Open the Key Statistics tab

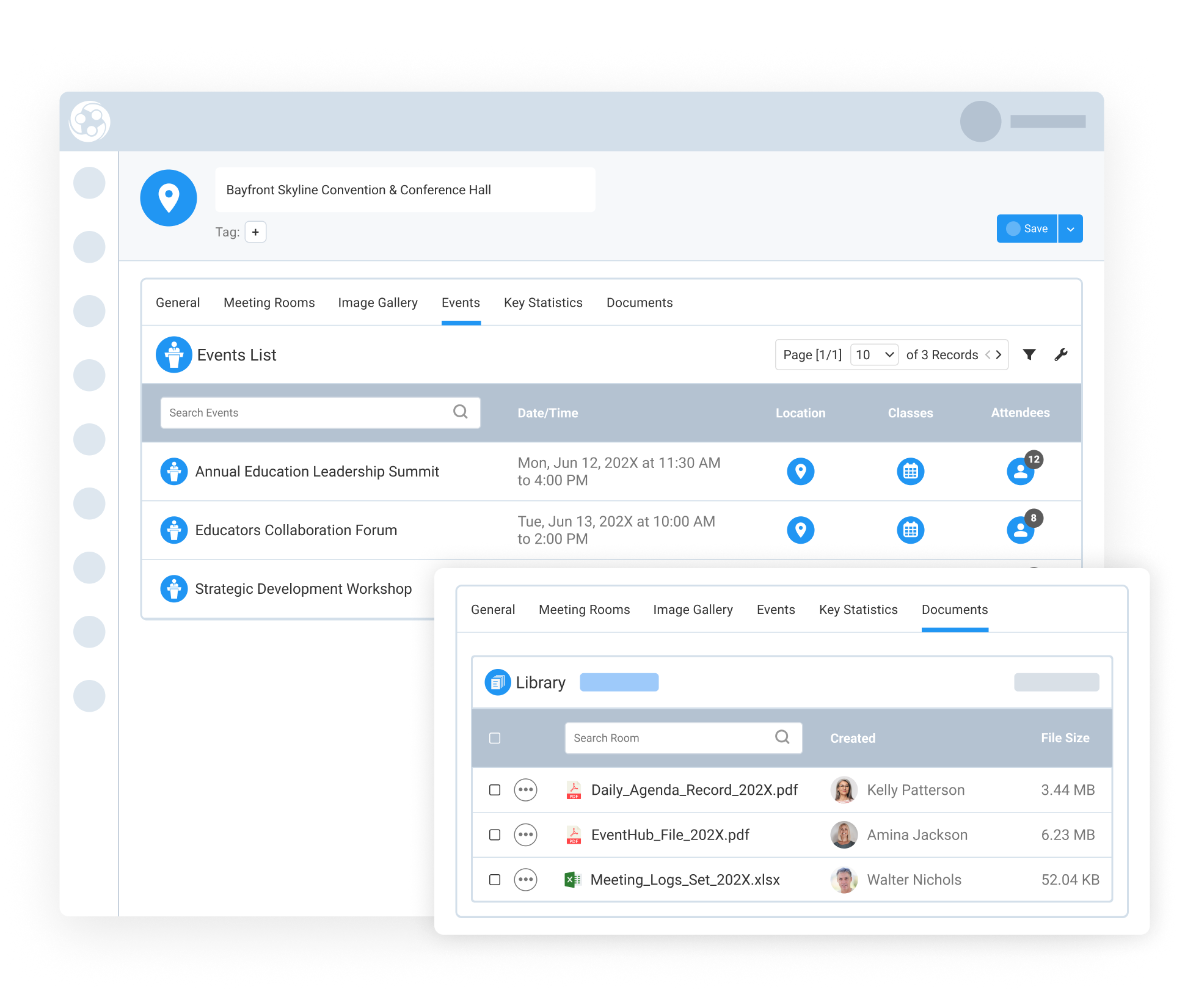point(542,302)
